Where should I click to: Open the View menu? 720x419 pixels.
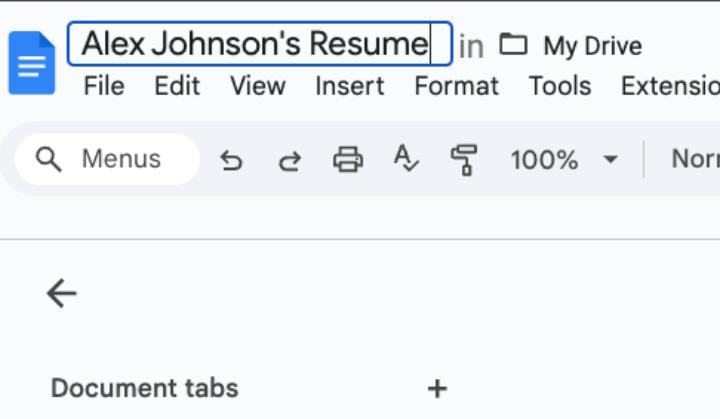pos(258,86)
